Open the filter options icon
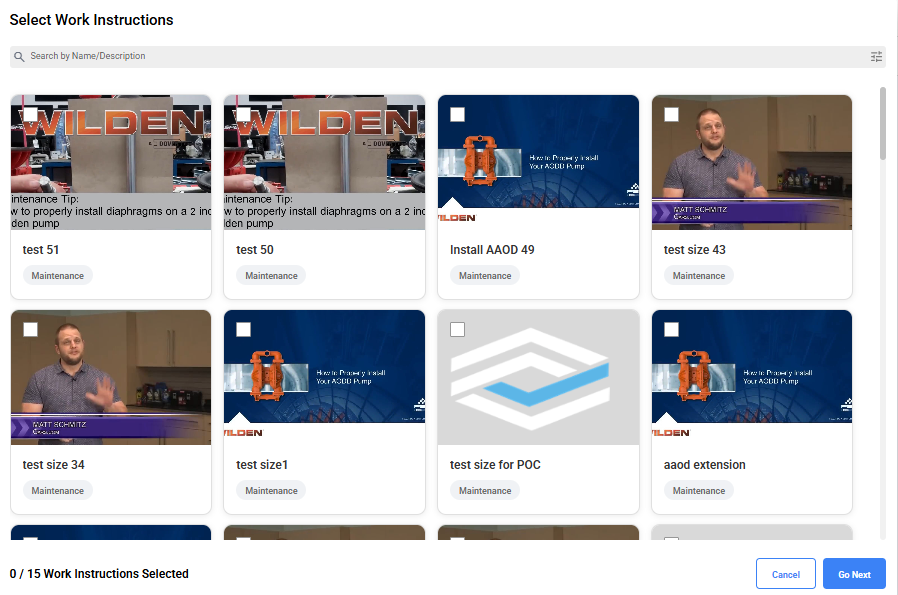 click(x=876, y=57)
